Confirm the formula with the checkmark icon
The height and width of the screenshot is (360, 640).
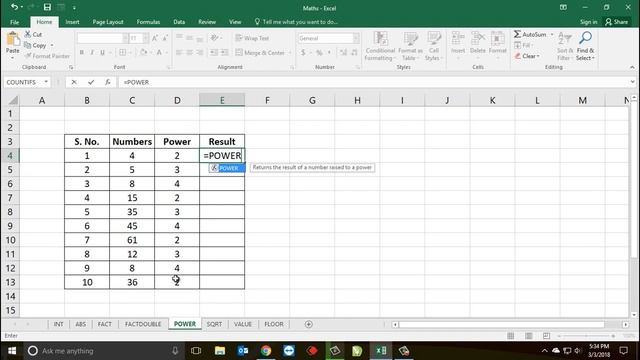(x=91, y=82)
